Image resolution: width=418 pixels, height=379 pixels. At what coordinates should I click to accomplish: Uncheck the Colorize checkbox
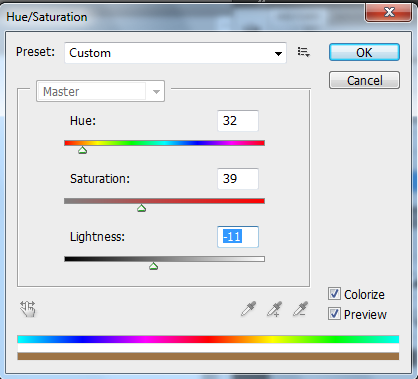tap(334, 294)
